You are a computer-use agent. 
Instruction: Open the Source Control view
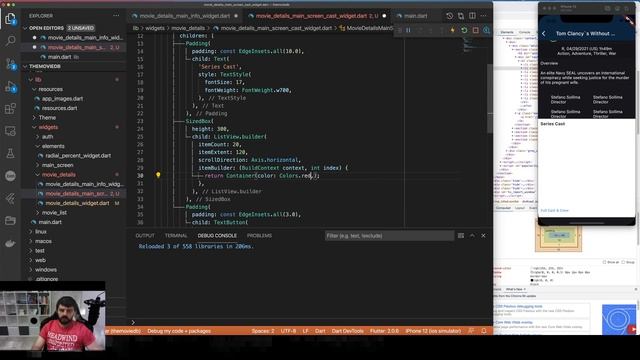10,64
